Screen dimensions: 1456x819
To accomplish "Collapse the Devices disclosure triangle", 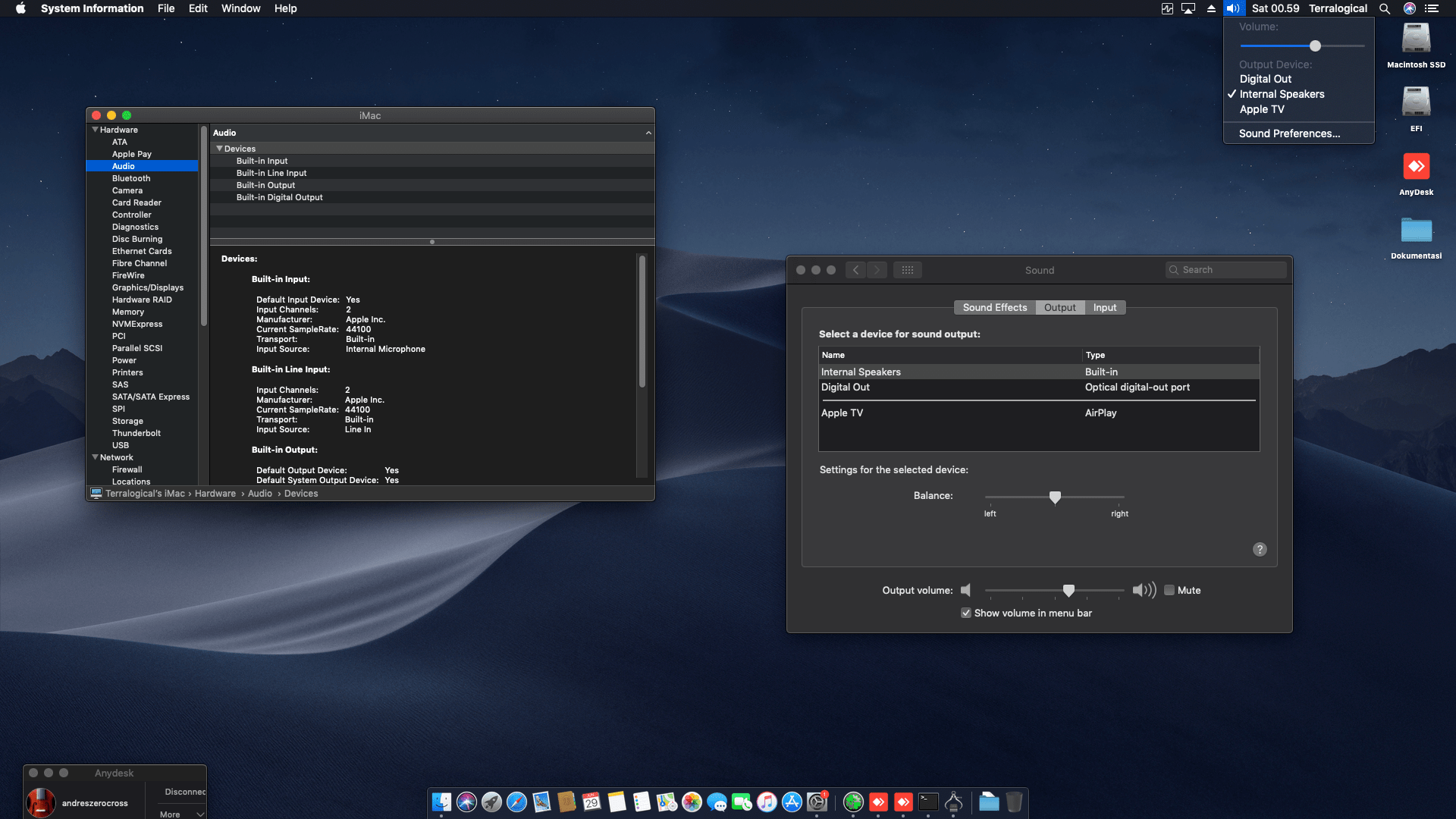I will click(x=220, y=149).
